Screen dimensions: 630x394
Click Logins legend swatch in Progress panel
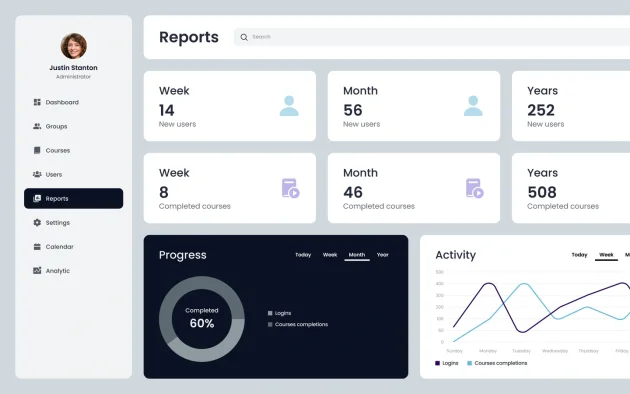tap(270, 313)
